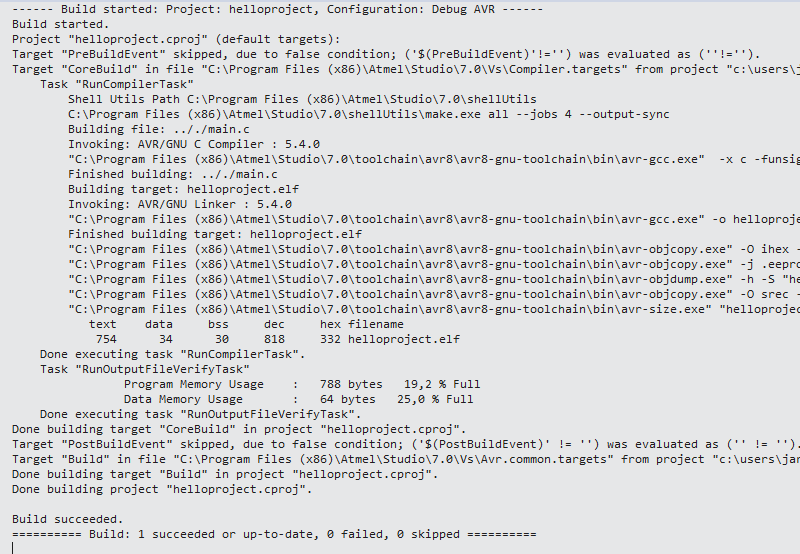Click the final build summary line
This screenshot has height=554, width=800.
coord(274,534)
